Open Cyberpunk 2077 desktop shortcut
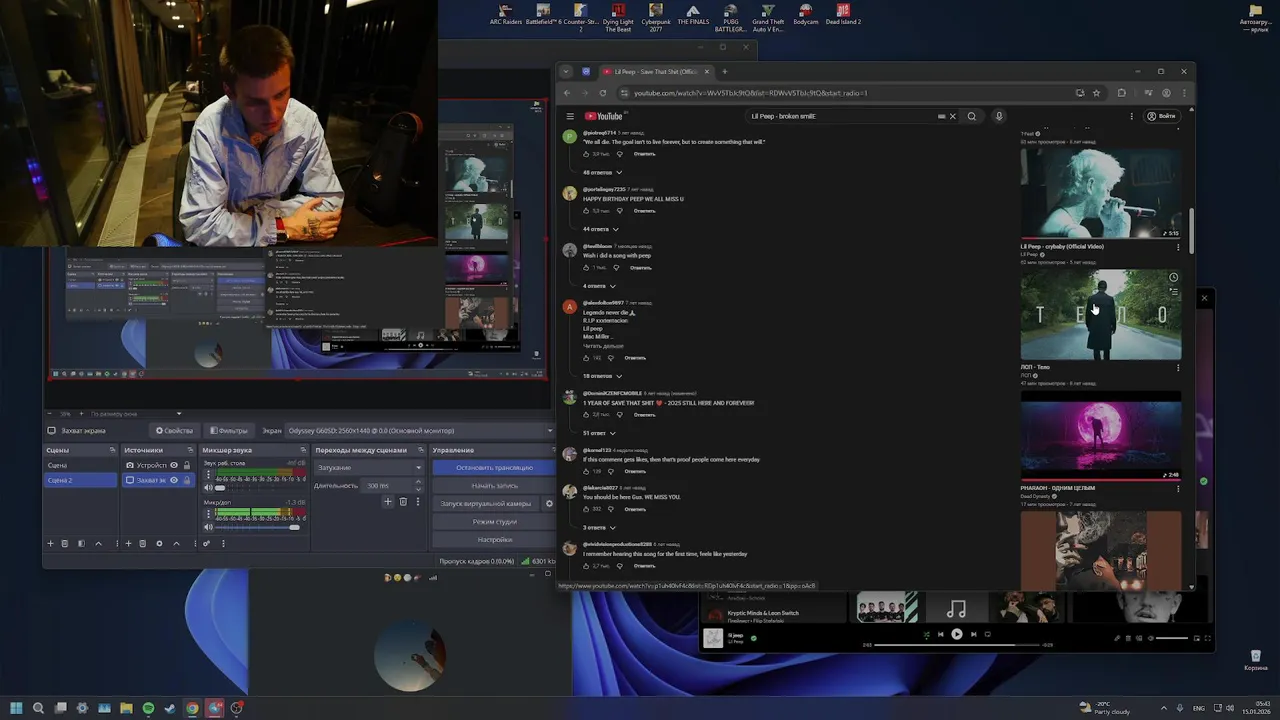 pyautogui.click(x=656, y=18)
